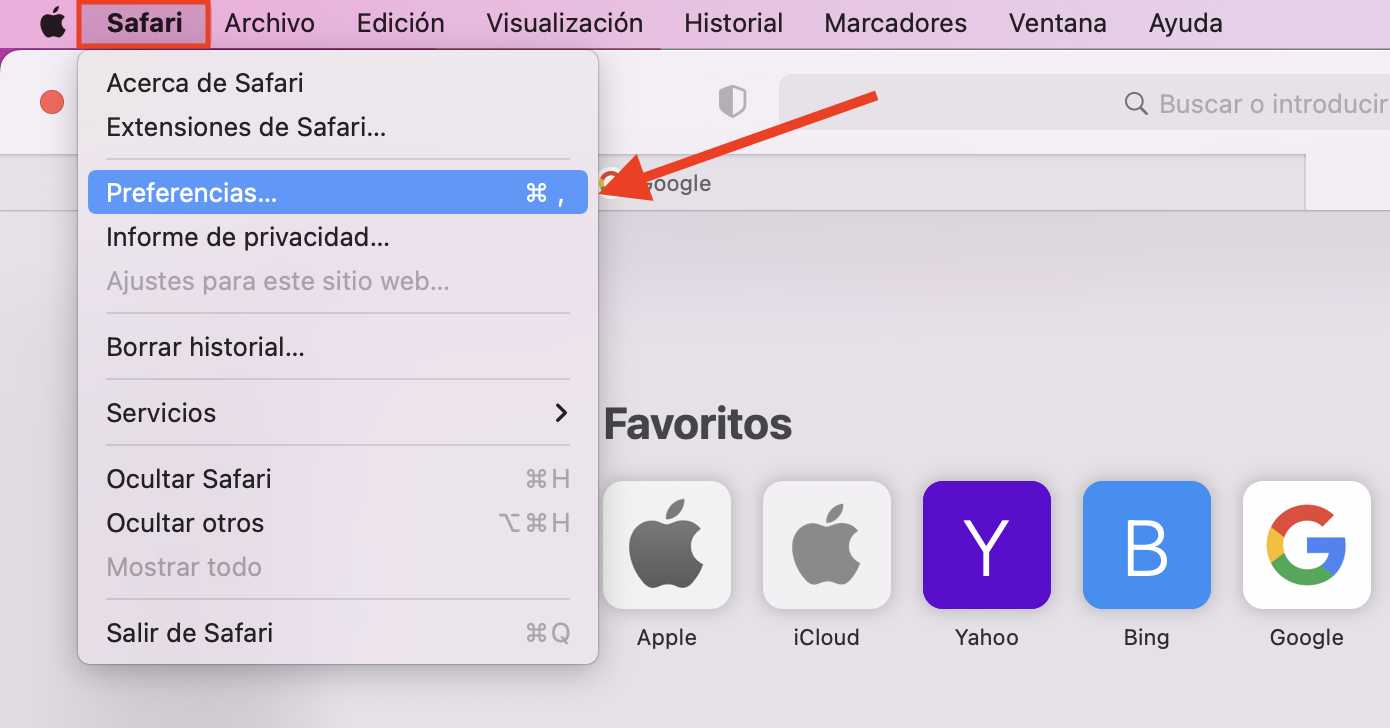Viewport: 1390px width, 728px height.
Task: Click the privacy shield icon in toolbar
Action: tap(733, 101)
